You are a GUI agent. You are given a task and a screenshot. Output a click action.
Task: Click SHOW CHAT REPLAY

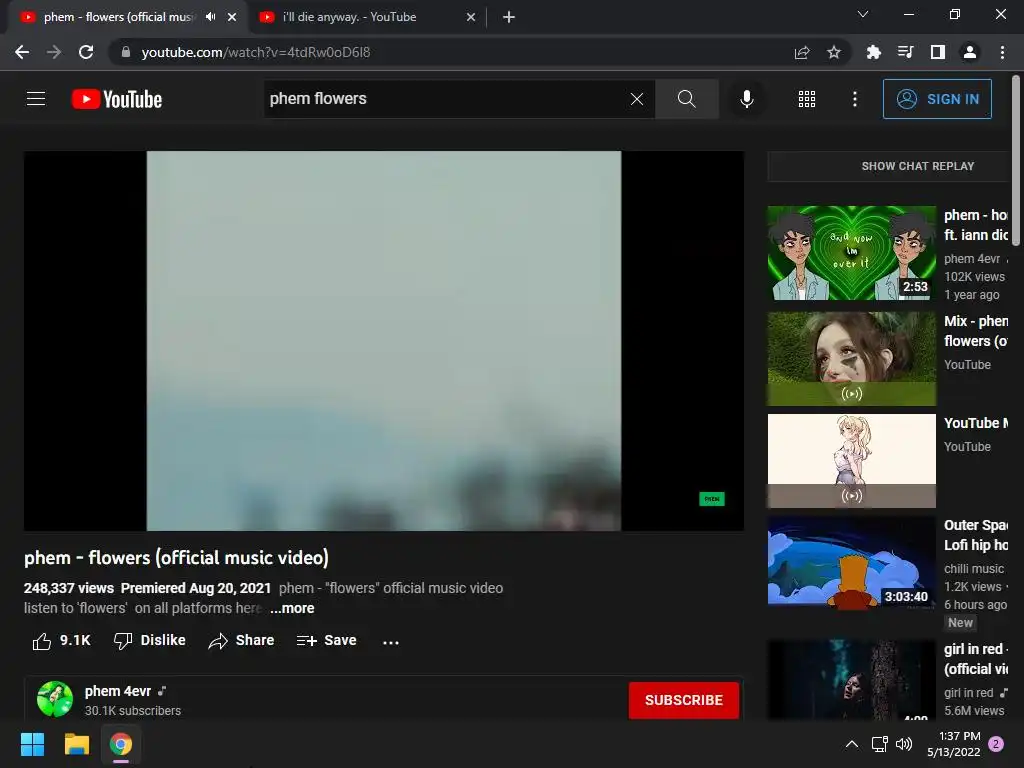[917, 166]
